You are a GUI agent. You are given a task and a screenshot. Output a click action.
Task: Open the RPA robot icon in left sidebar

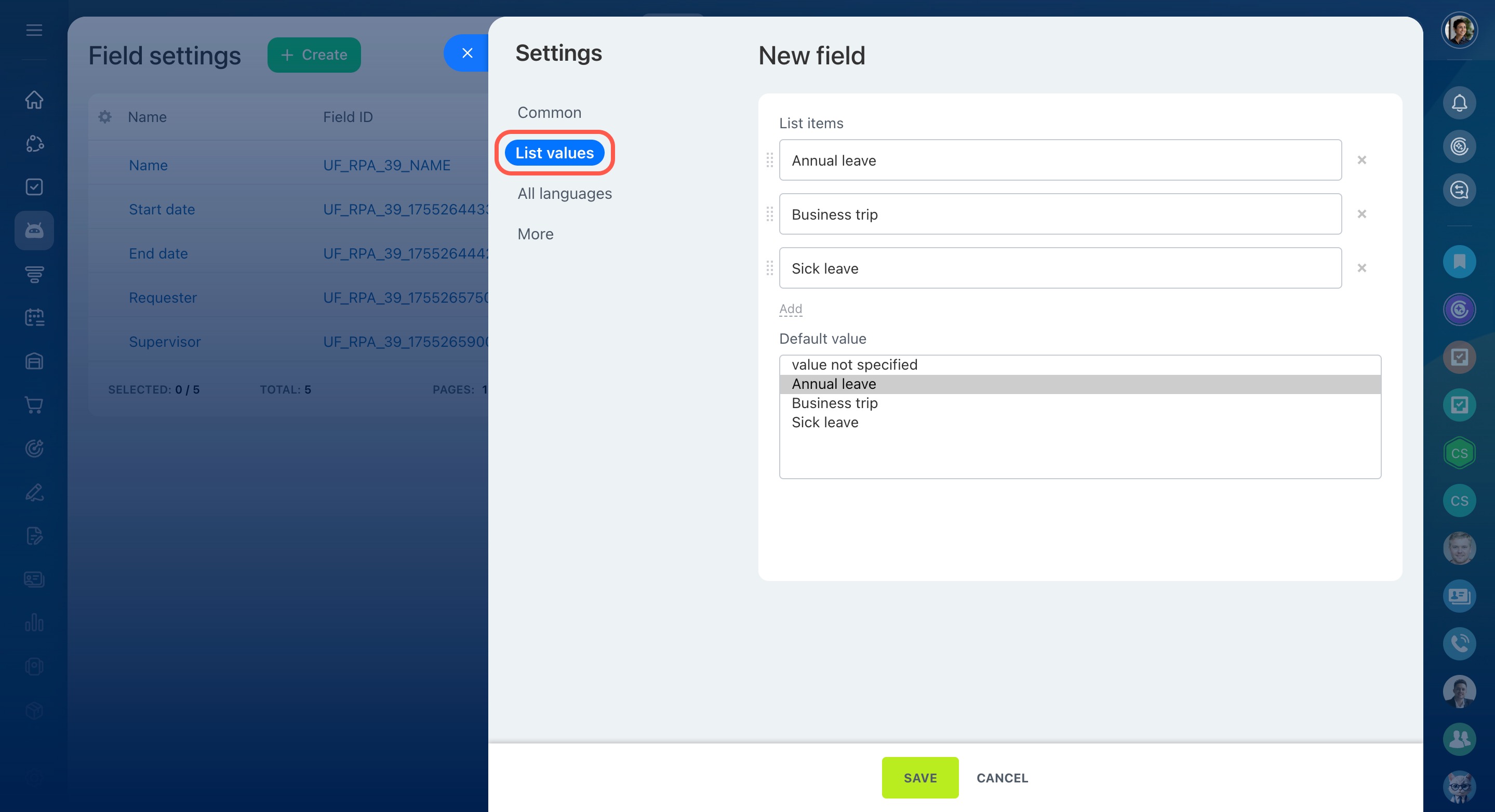(x=34, y=231)
